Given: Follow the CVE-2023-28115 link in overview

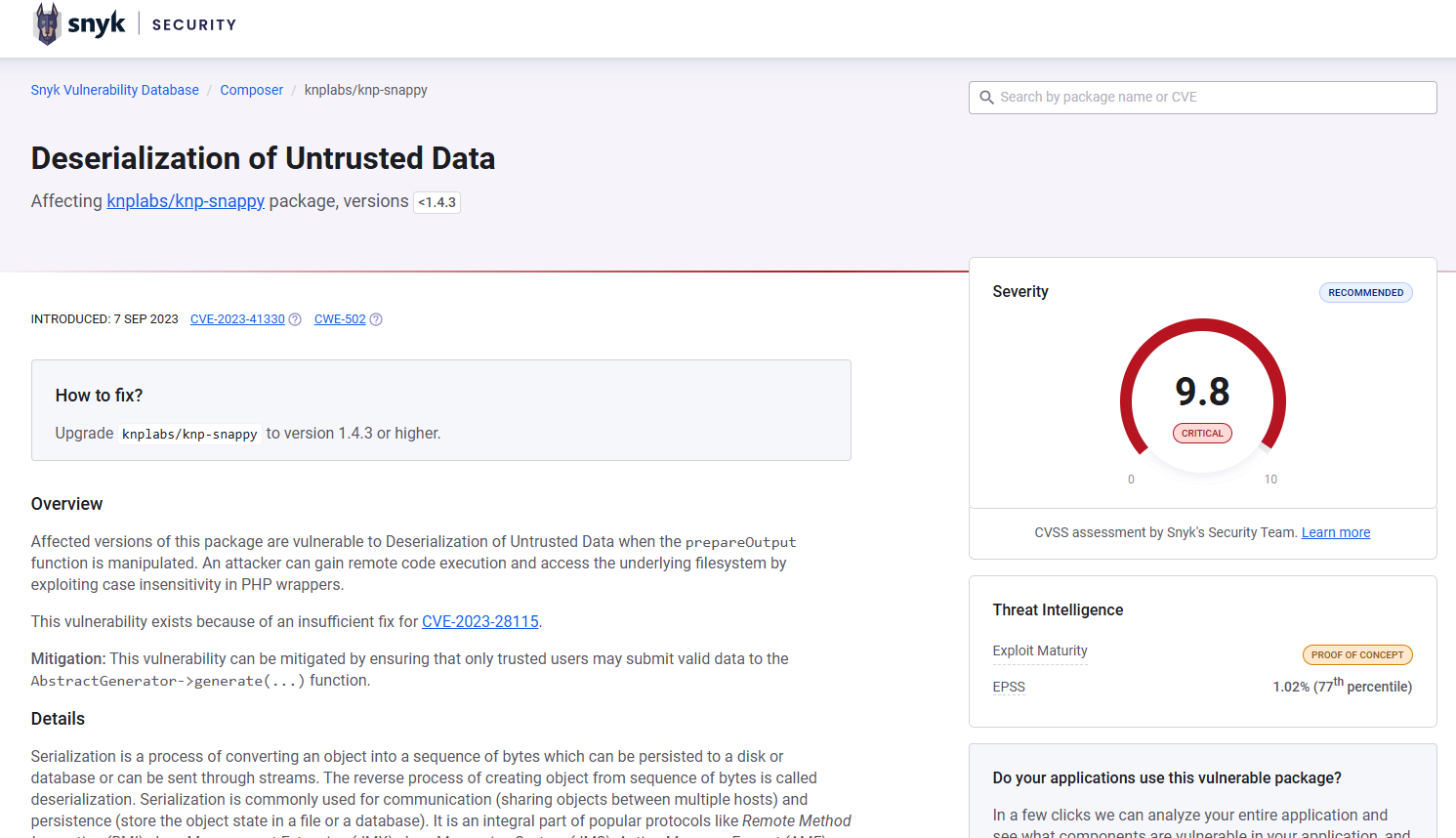Looking at the screenshot, I should pos(479,622).
